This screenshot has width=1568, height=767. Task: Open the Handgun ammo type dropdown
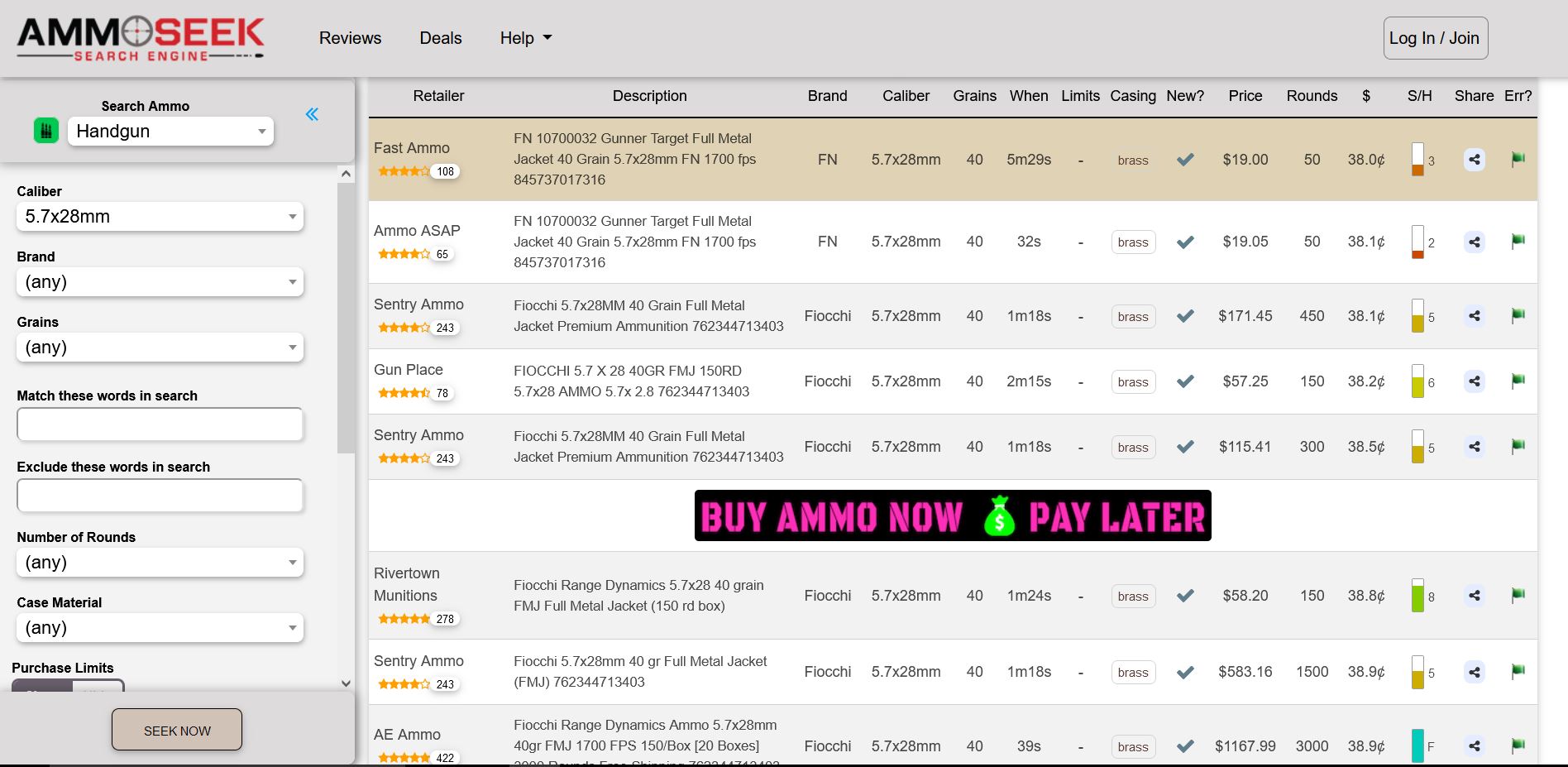tap(170, 131)
